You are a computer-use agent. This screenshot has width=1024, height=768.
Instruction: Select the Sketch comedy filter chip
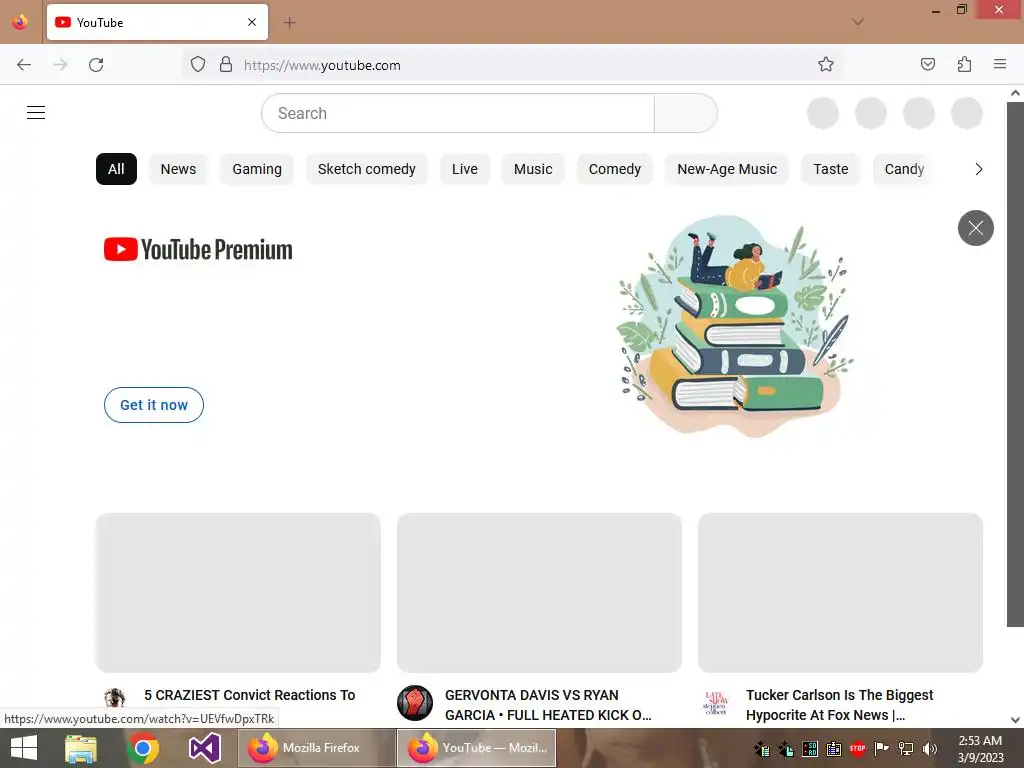(x=366, y=169)
